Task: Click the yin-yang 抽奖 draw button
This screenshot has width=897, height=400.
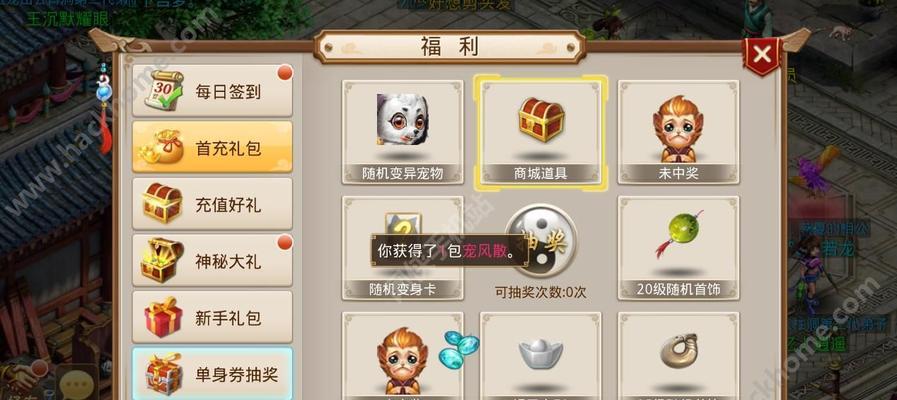Action: point(541,241)
